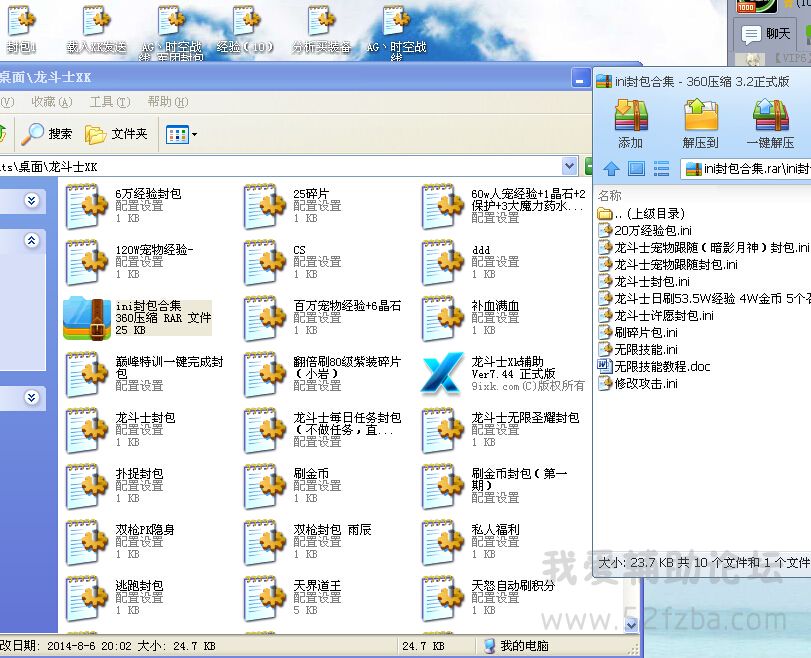Screen dimensions: 811x658
Task: Select the 龙斗士无限圣耀封包 file icon
Action: click(x=442, y=430)
